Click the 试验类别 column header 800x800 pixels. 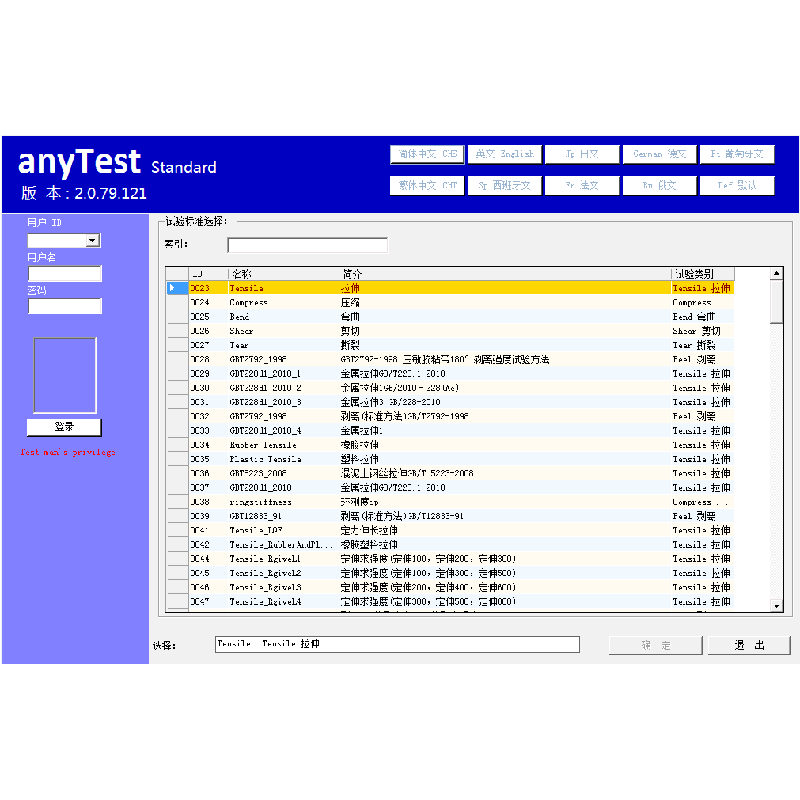point(702,273)
